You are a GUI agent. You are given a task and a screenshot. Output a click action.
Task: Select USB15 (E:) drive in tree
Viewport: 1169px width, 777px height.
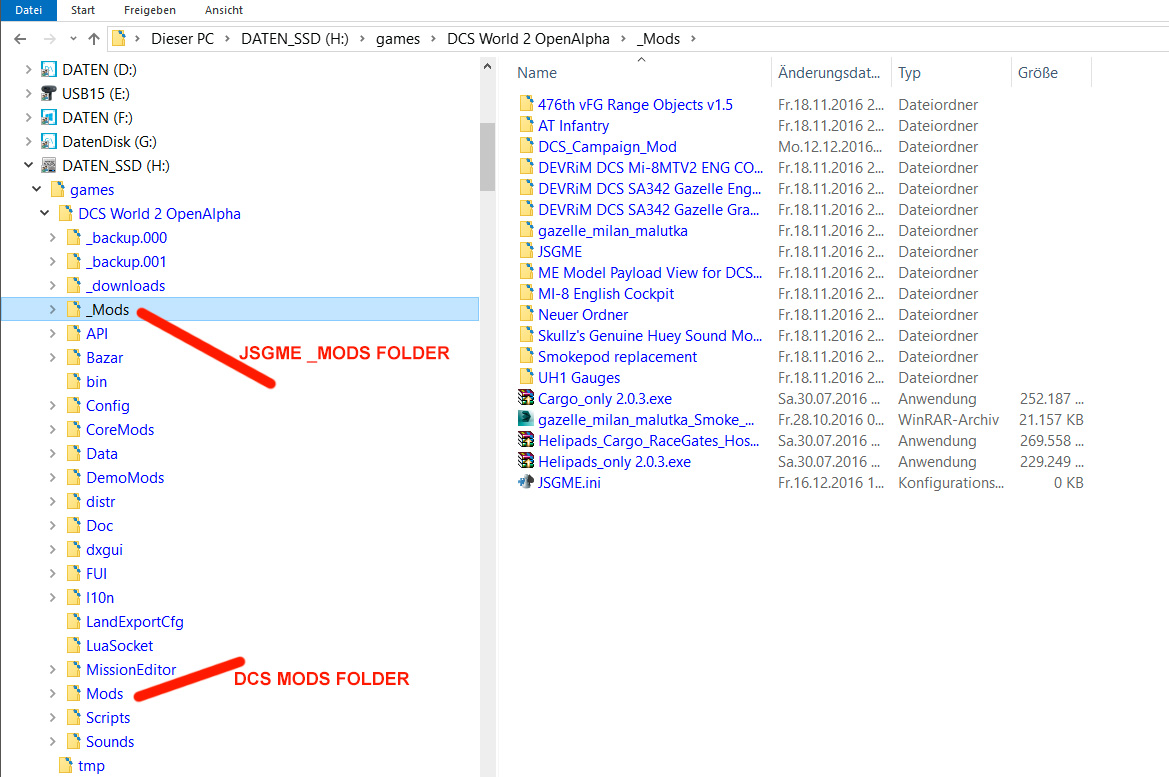click(95, 93)
